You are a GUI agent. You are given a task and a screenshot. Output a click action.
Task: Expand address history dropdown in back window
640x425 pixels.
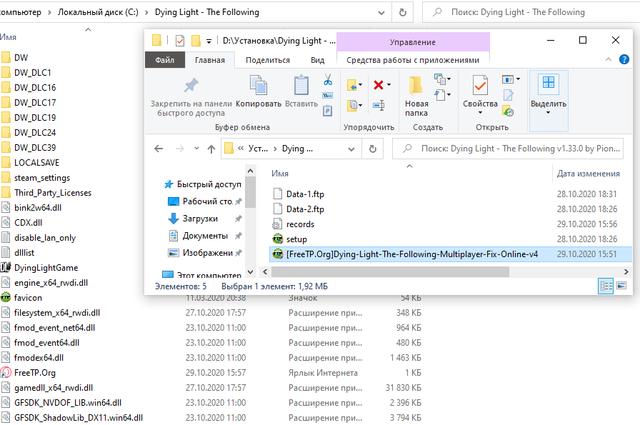(x=381, y=13)
